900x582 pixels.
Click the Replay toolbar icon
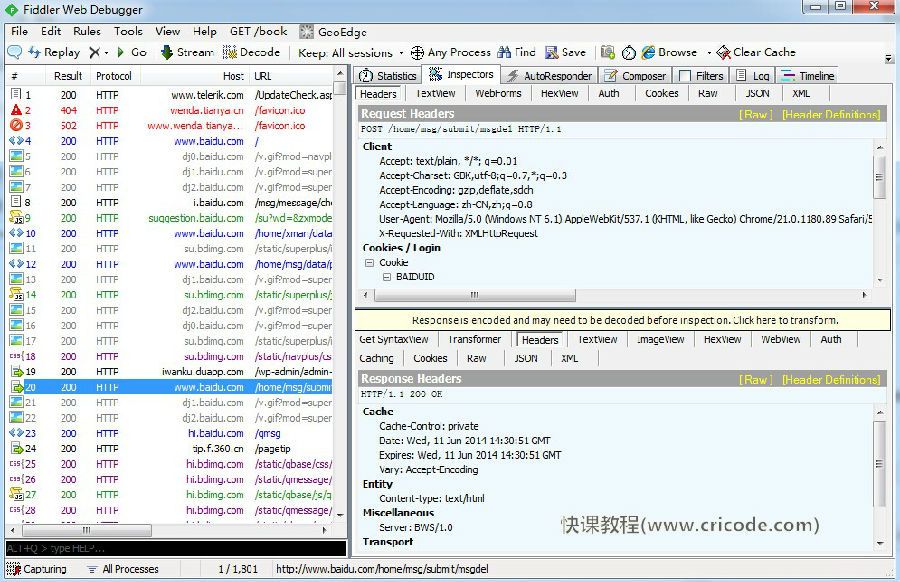(x=35, y=52)
